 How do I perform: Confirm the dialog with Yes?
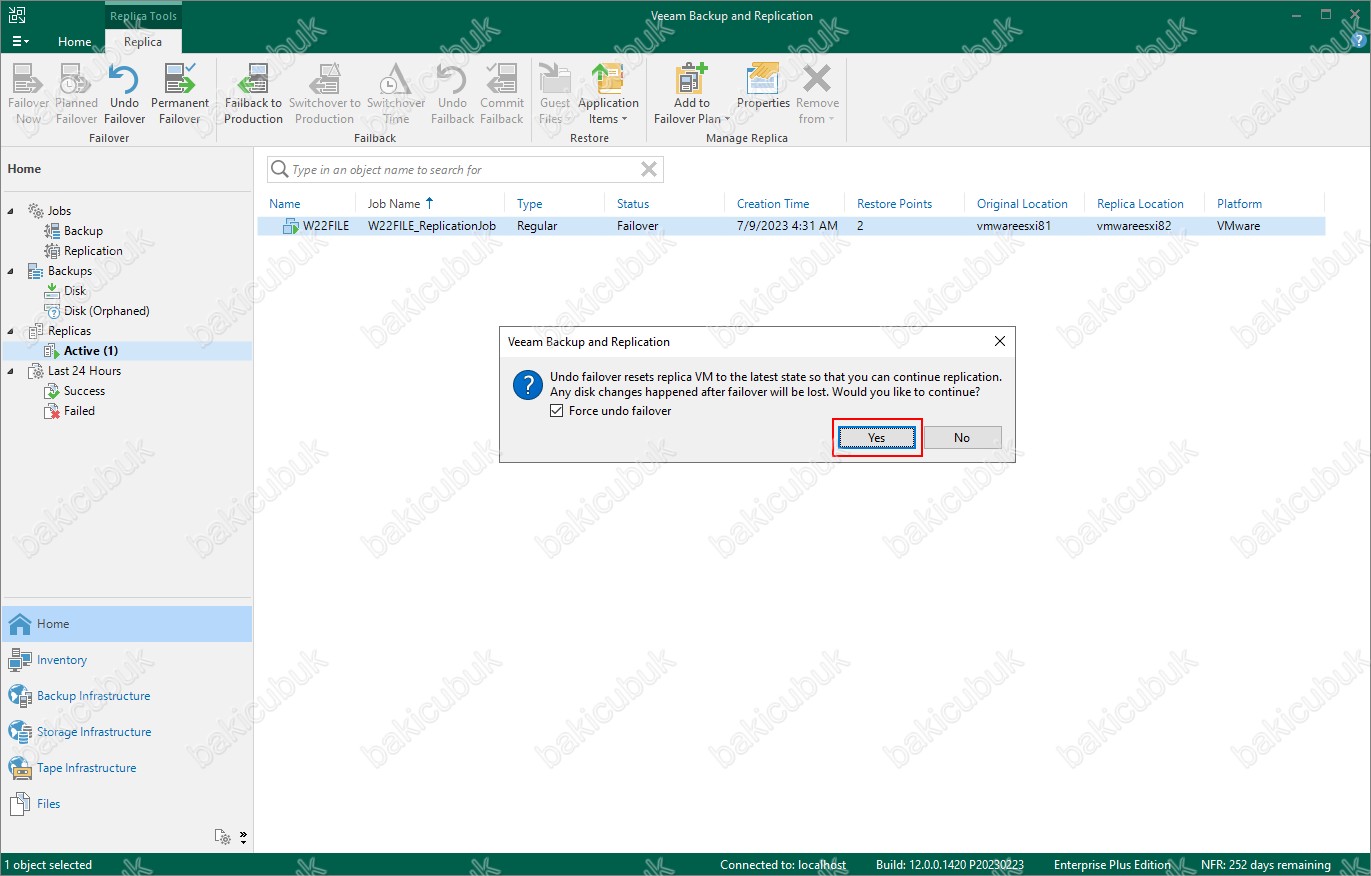(877, 437)
